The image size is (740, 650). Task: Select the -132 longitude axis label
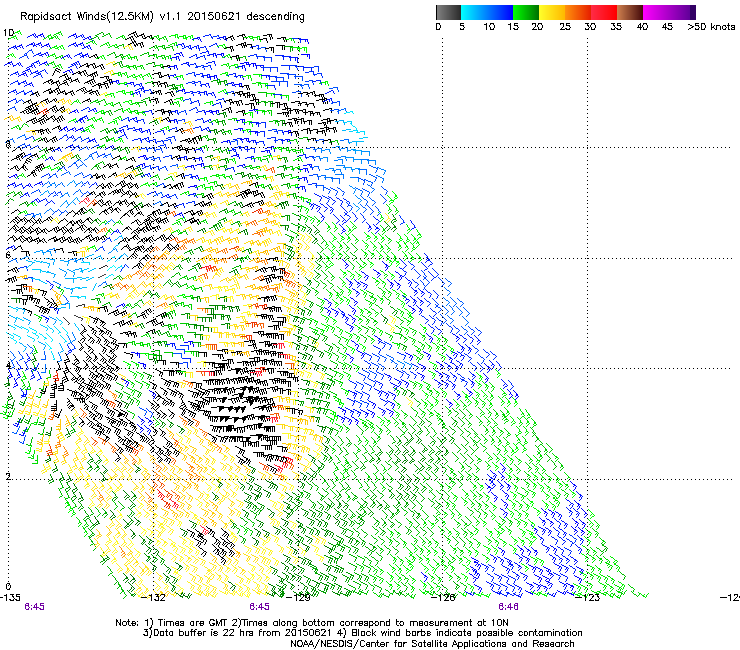point(154,598)
